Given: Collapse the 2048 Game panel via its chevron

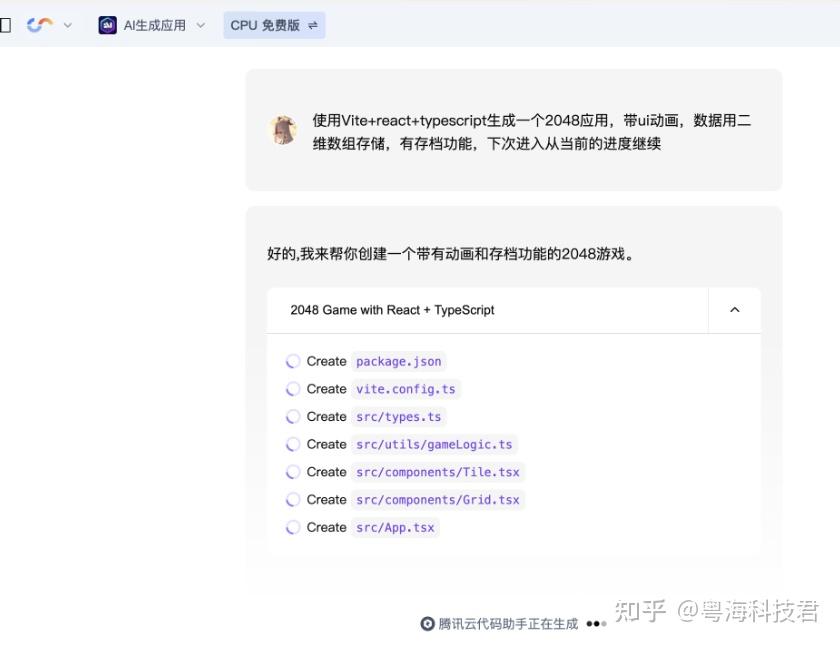Looking at the screenshot, I should point(734,310).
